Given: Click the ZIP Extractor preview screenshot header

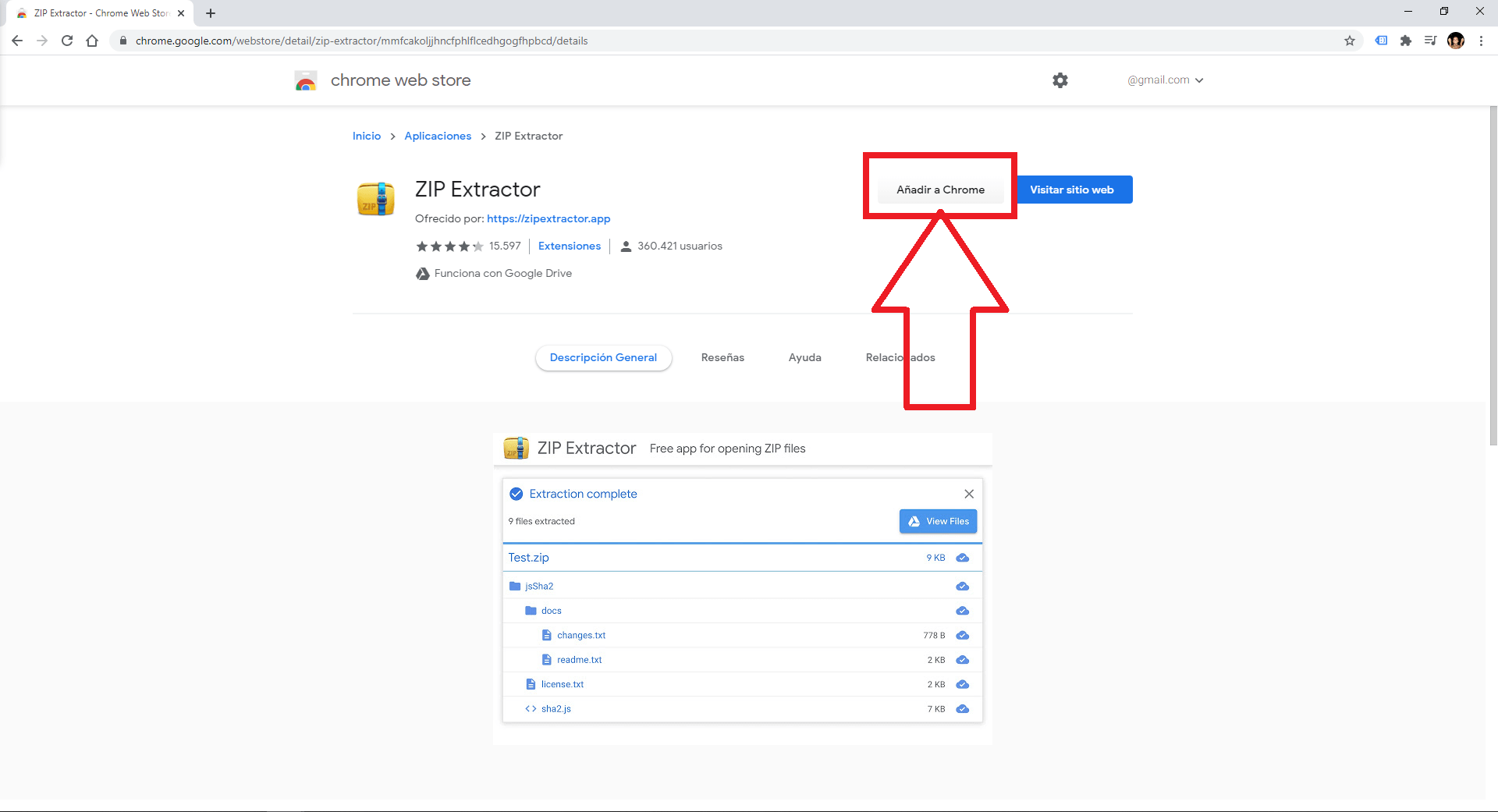Looking at the screenshot, I should (x=743, y=449).
